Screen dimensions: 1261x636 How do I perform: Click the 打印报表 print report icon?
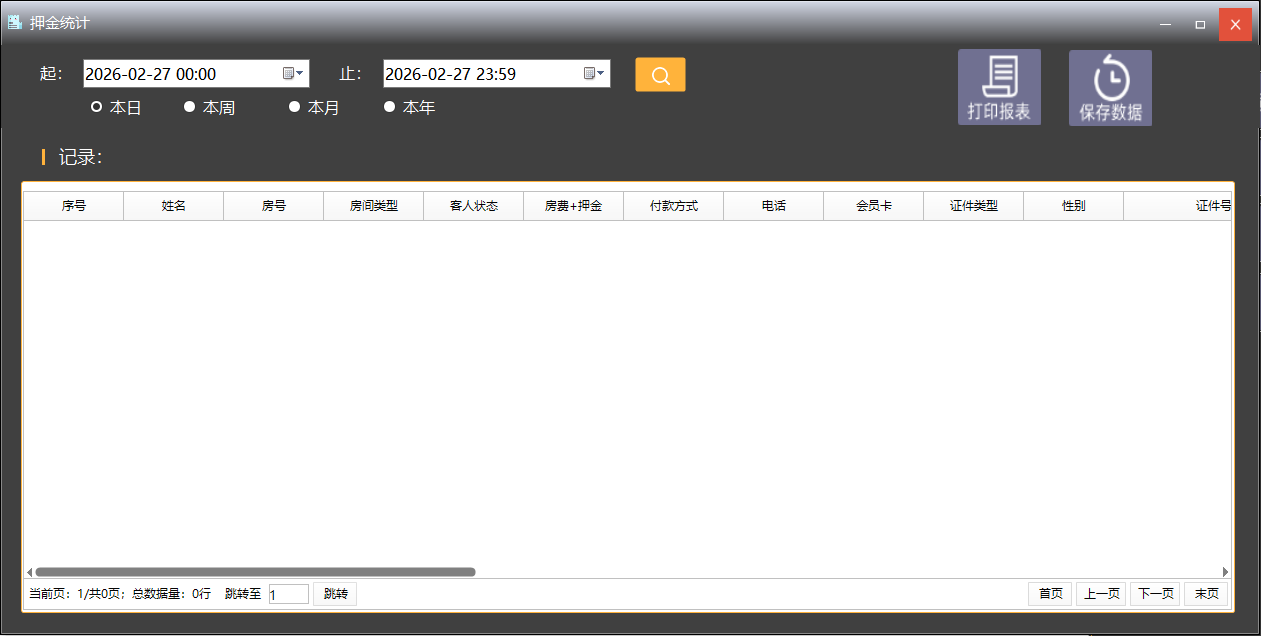coord(999,88)
